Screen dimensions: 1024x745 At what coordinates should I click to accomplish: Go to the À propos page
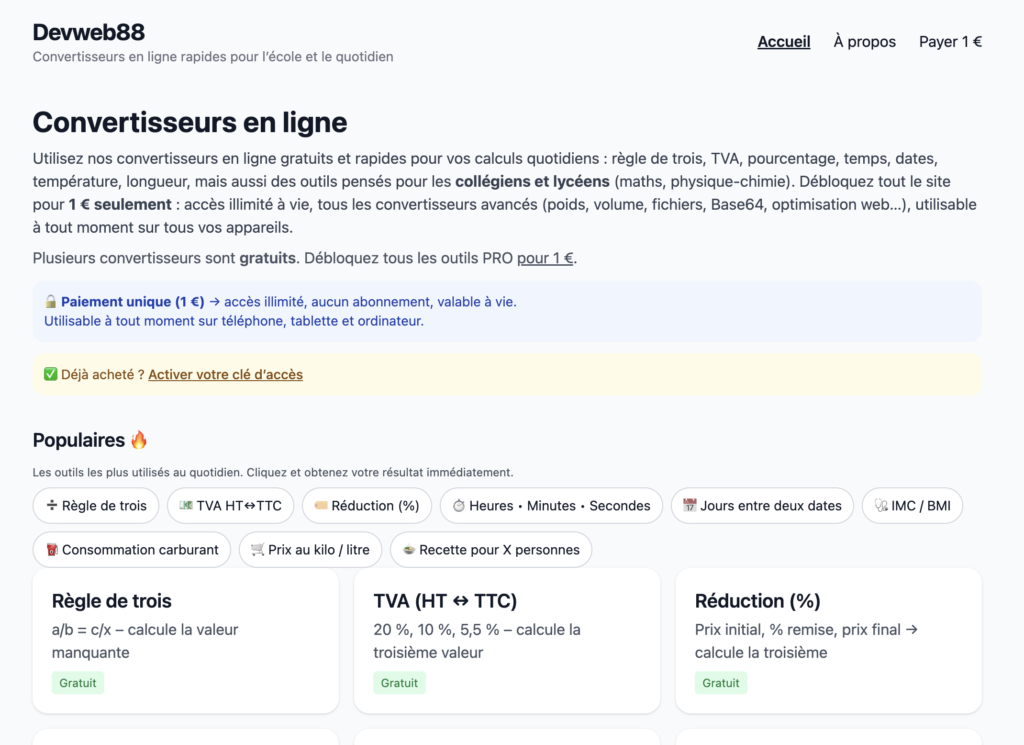(864, 42)
